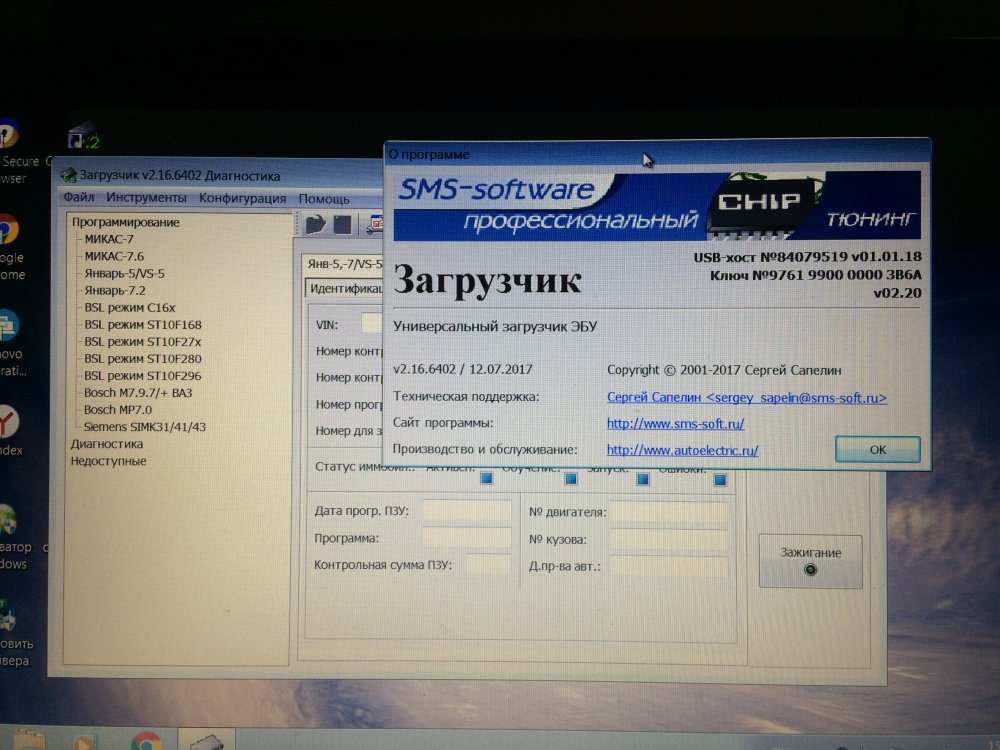
Task: Expand the Недоступные tree node
Action: [108, 461]
